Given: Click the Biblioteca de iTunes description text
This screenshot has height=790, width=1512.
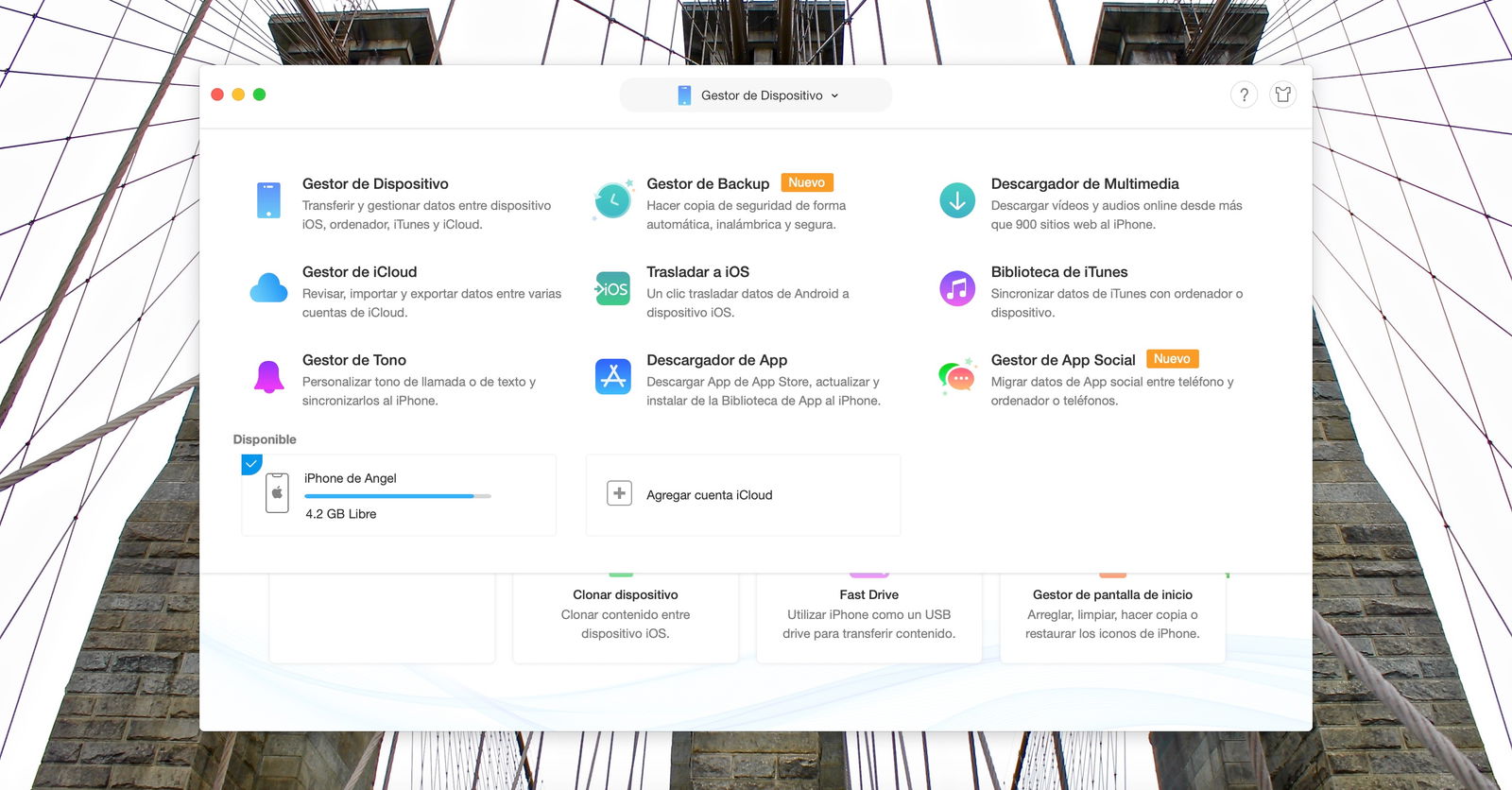Looking at the screenshot, I should click(1117, 303).
